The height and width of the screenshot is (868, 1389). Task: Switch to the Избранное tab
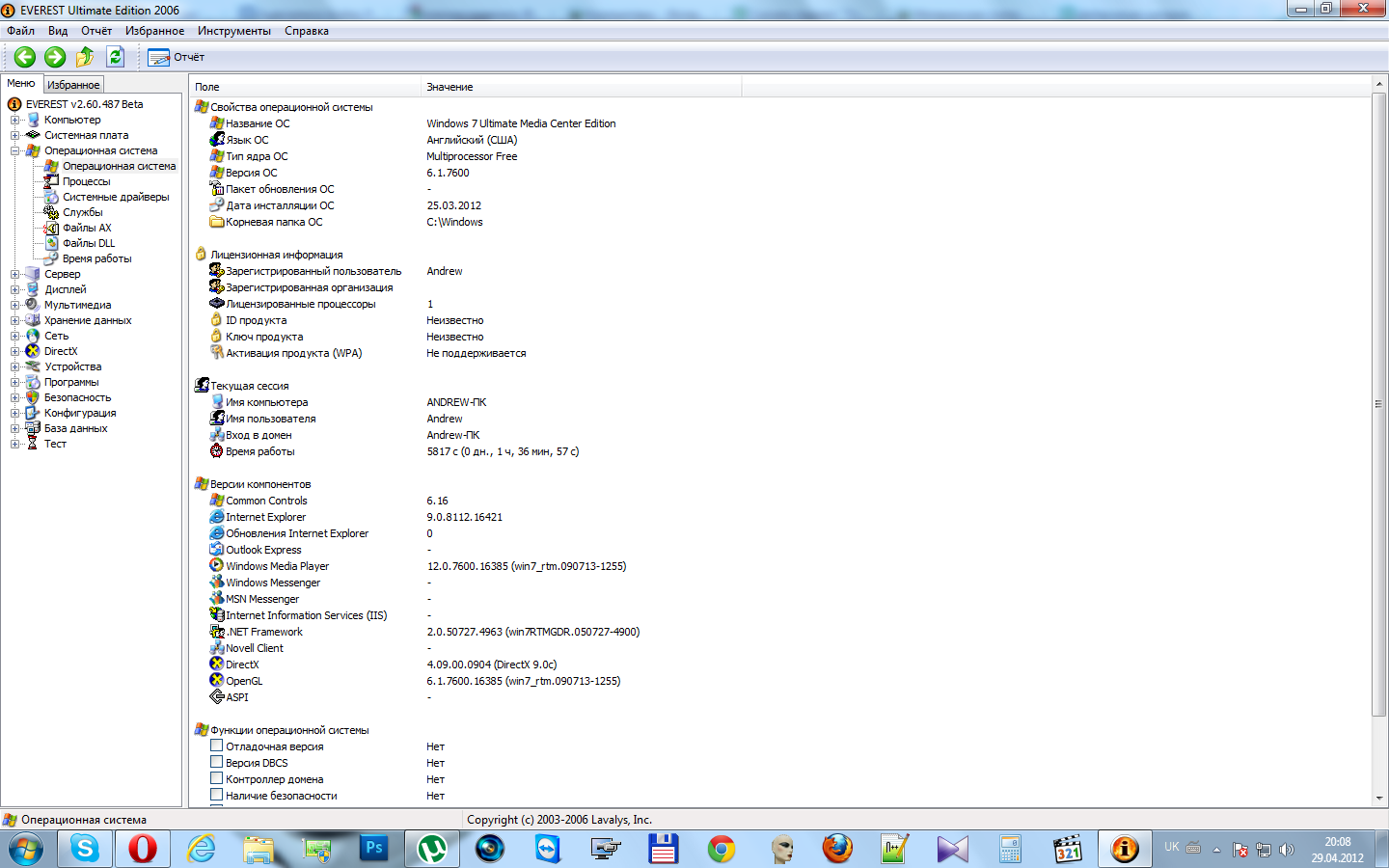click(x=73, y=85)
